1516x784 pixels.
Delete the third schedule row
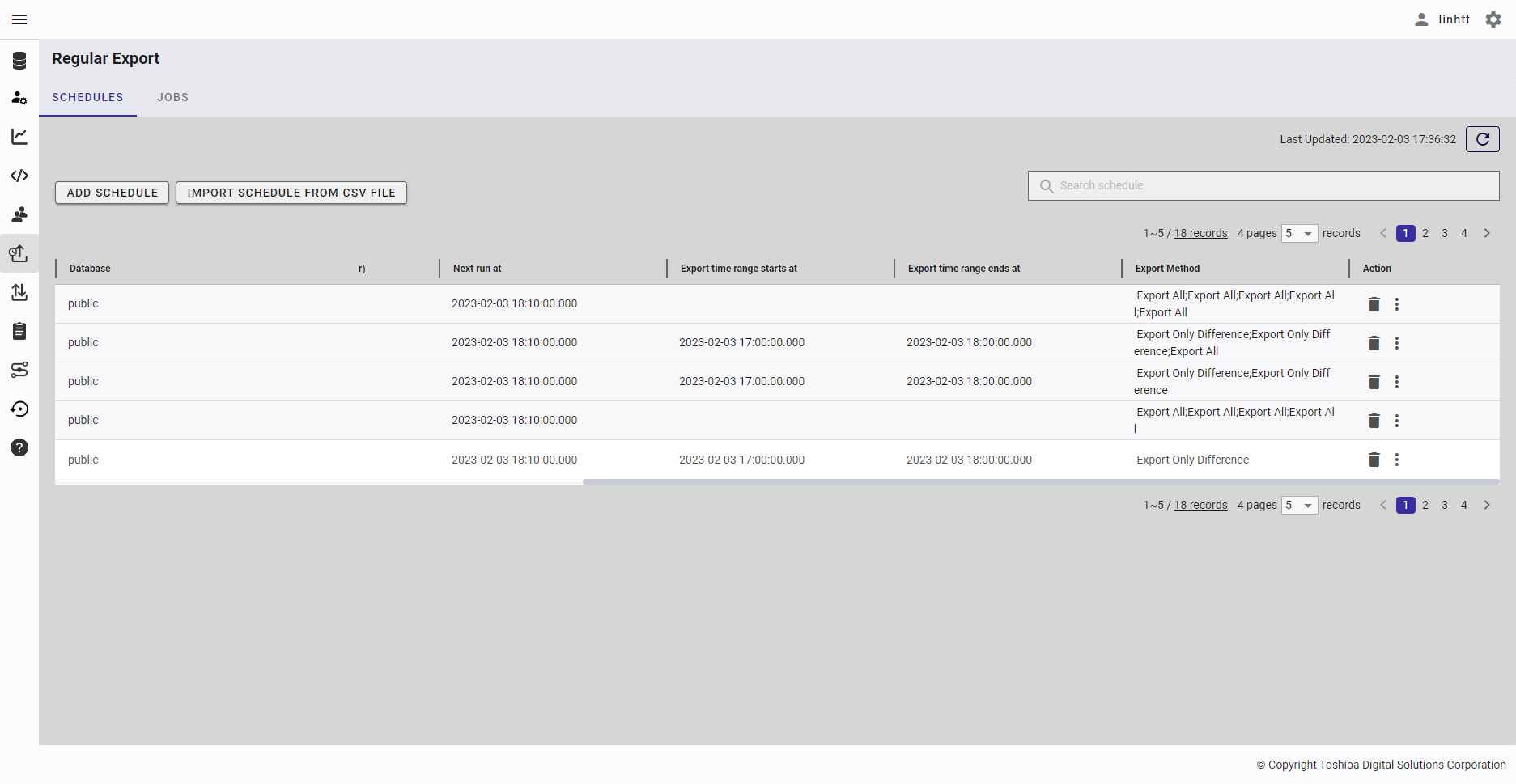[1374, 382]
